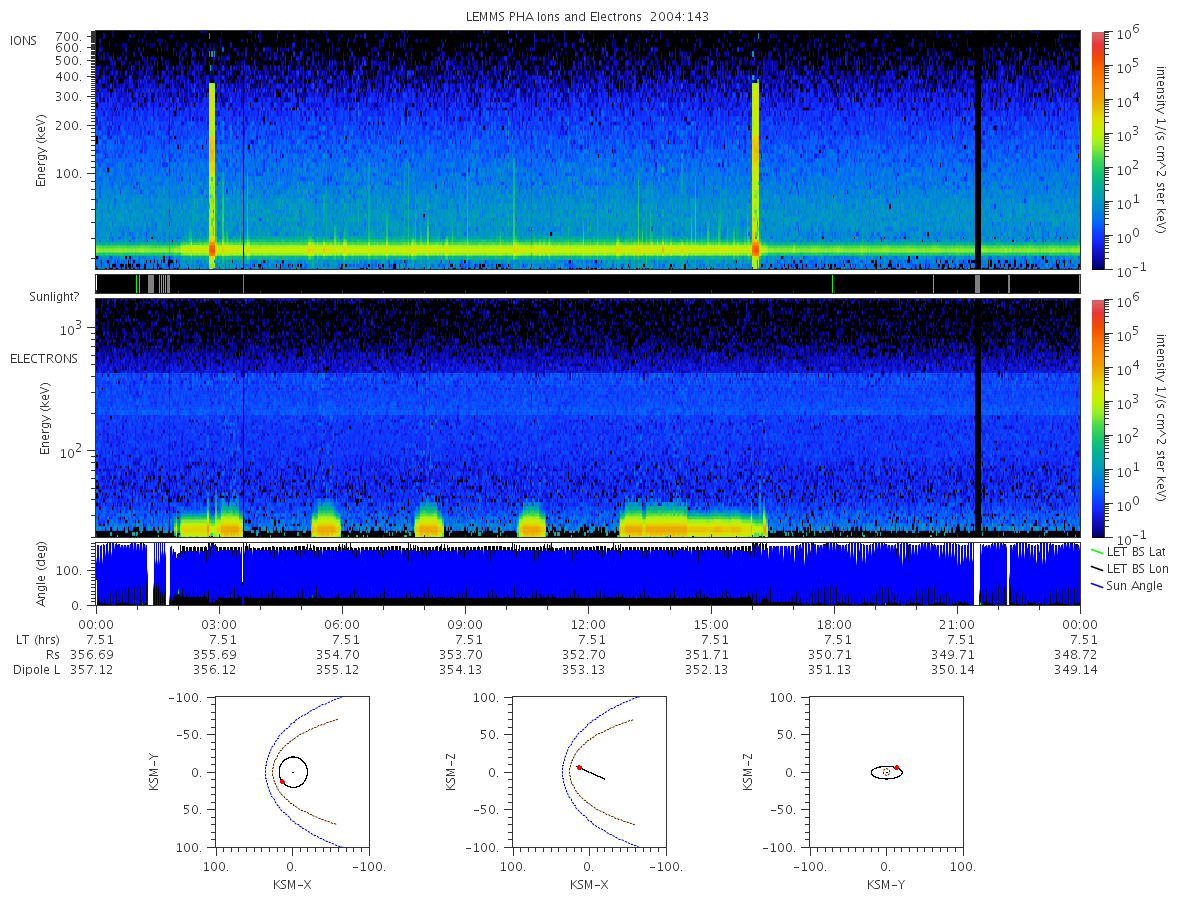The width and height of the screenshot is (1200, 900).
Task: Click the electrons panel intensity color bar
Action: 1098,417
